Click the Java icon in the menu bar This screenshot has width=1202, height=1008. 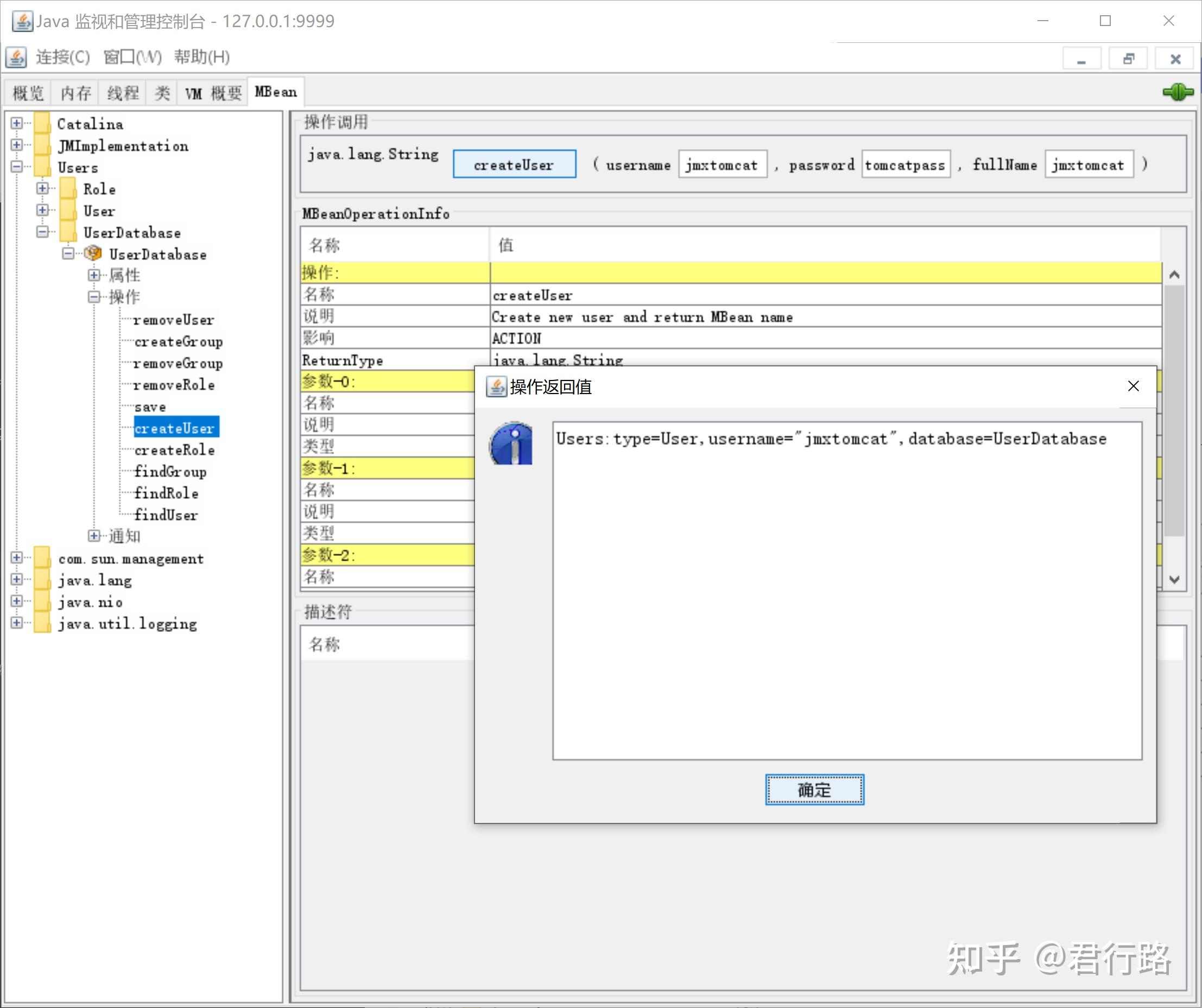click(16, 57)
